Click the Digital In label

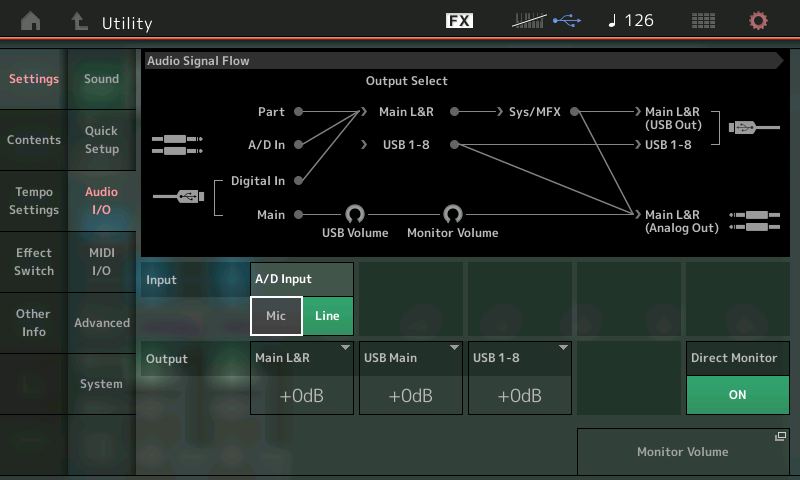tap(258, 181)
